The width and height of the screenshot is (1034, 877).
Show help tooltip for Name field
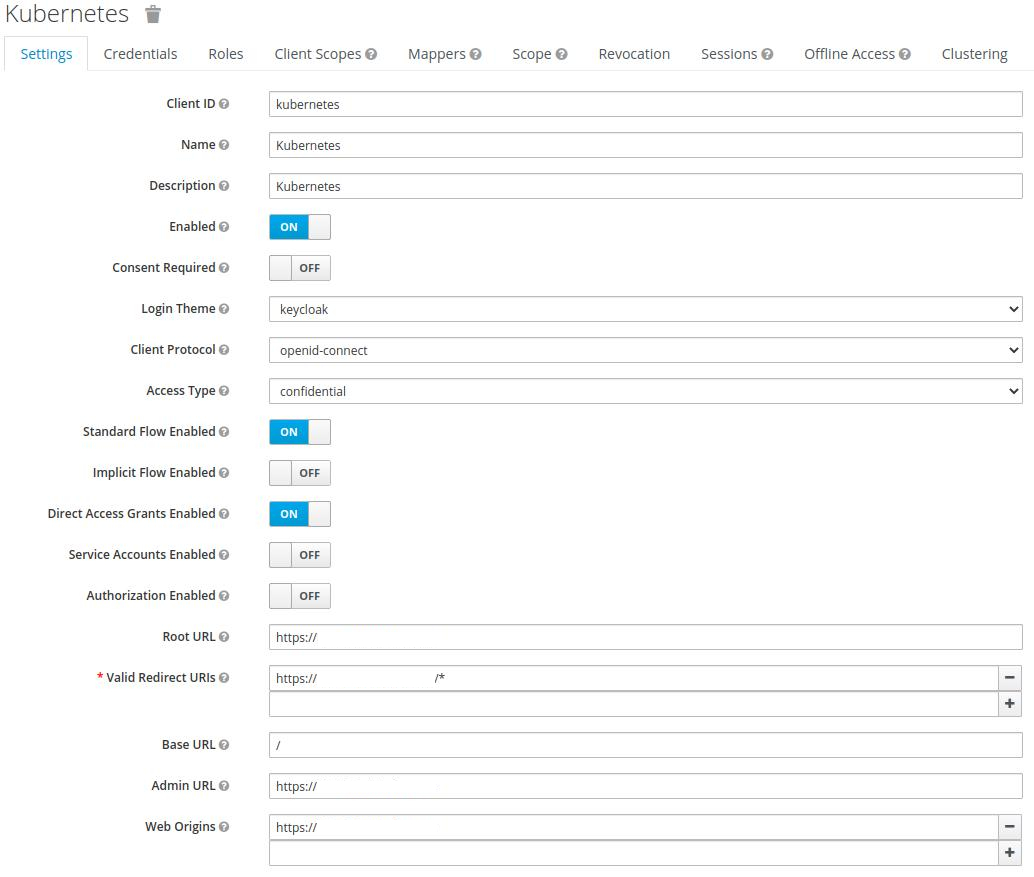(224, 144)
